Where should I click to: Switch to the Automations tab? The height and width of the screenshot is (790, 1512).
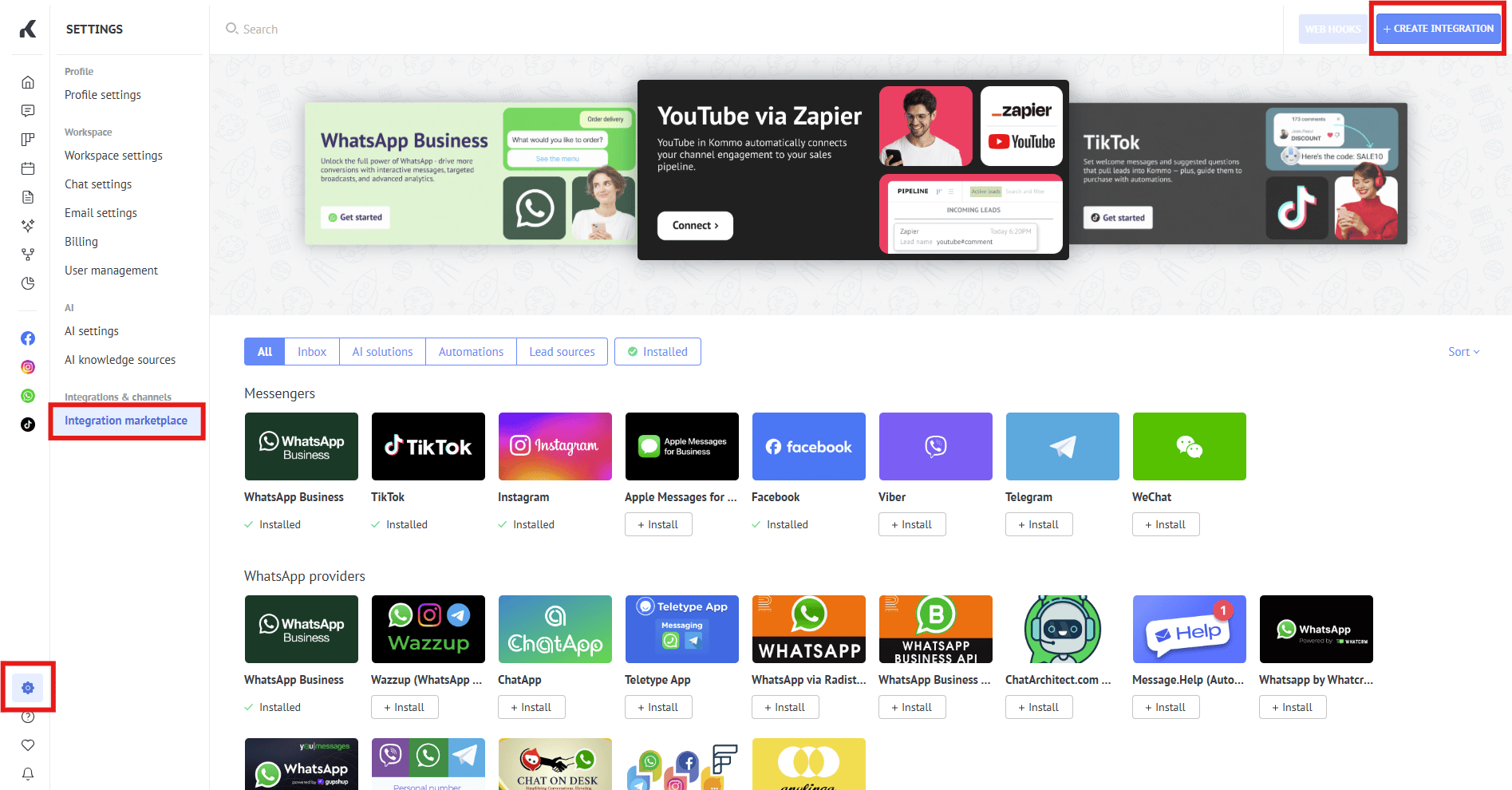tap(471, 352)
